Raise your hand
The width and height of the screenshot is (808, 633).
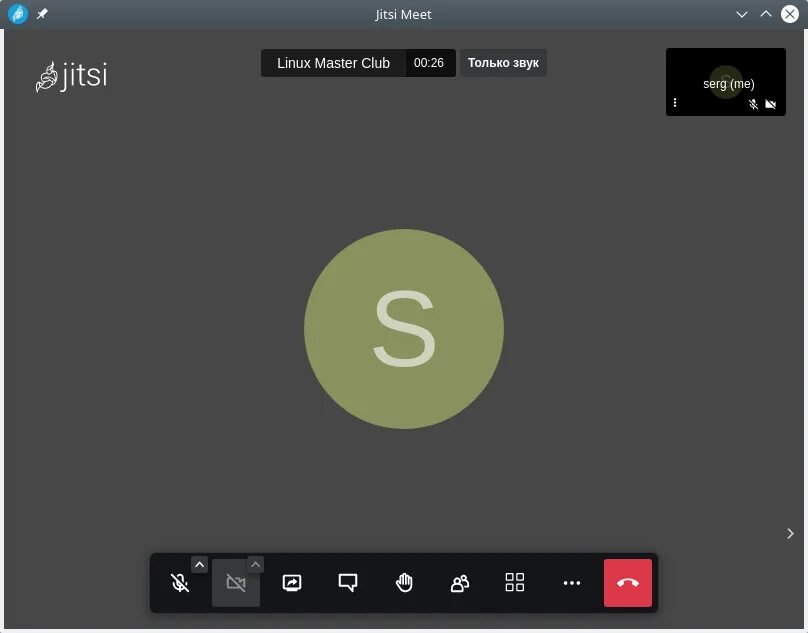[x=404, y=583]
